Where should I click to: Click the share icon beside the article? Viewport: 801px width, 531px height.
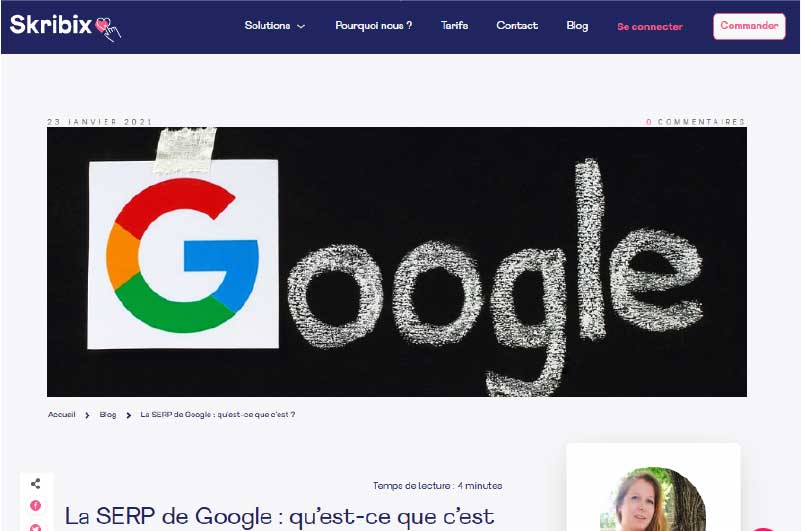click(35, 483)
